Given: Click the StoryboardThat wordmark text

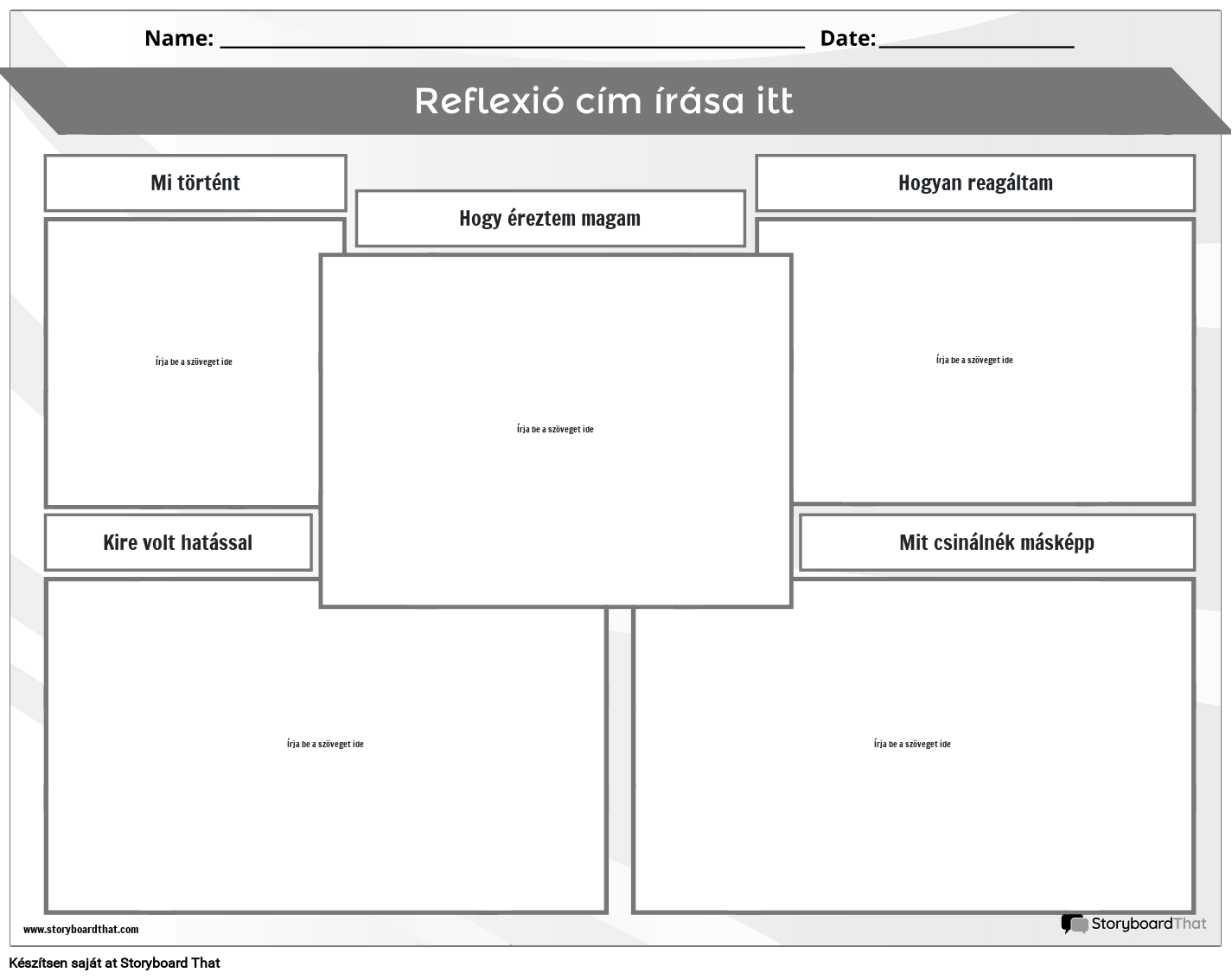Looking at the screenshot, I should coord(1148,924).
